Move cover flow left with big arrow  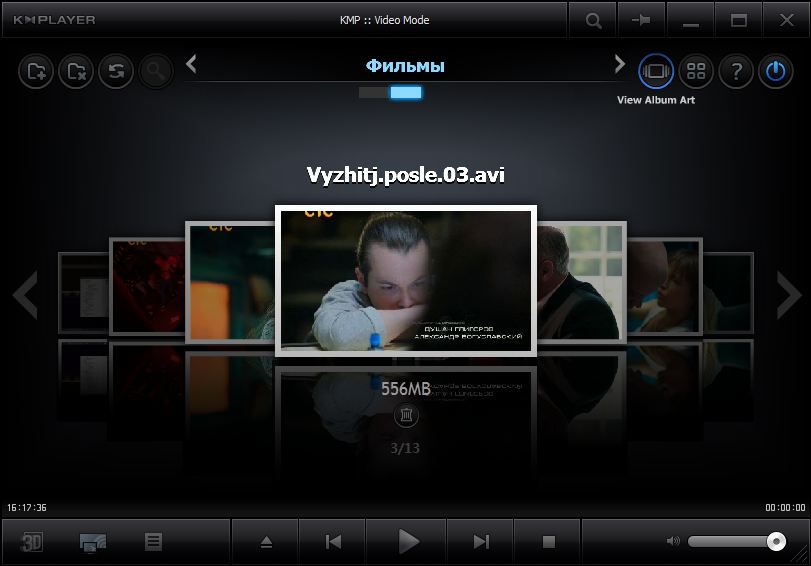pyautogui.click(x=25, y=294)
